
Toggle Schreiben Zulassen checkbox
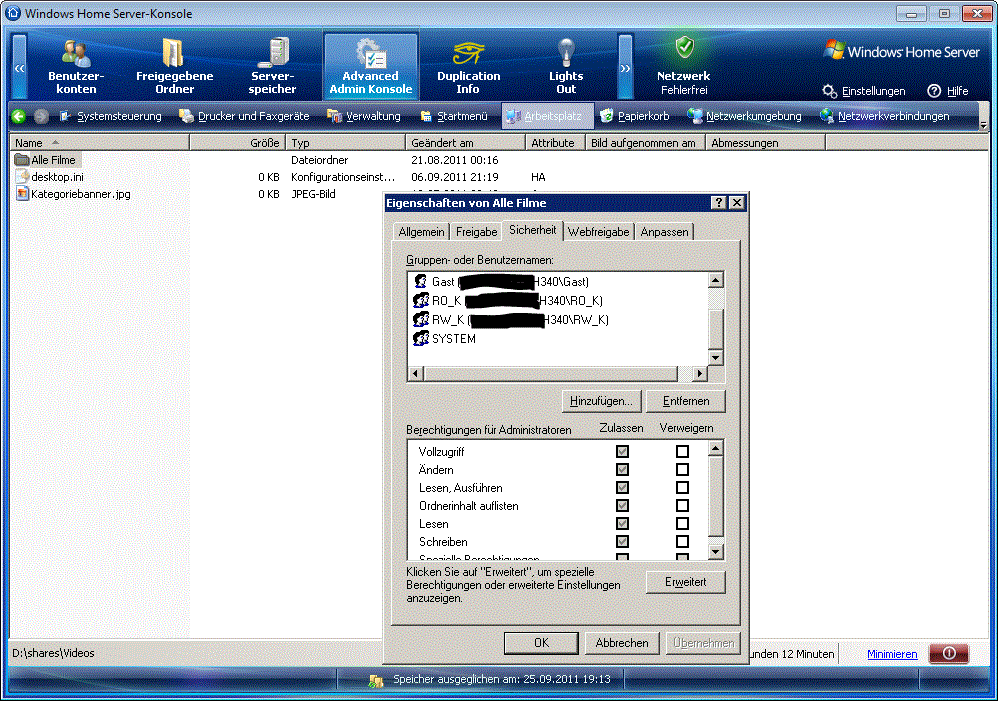pos(622,542)
